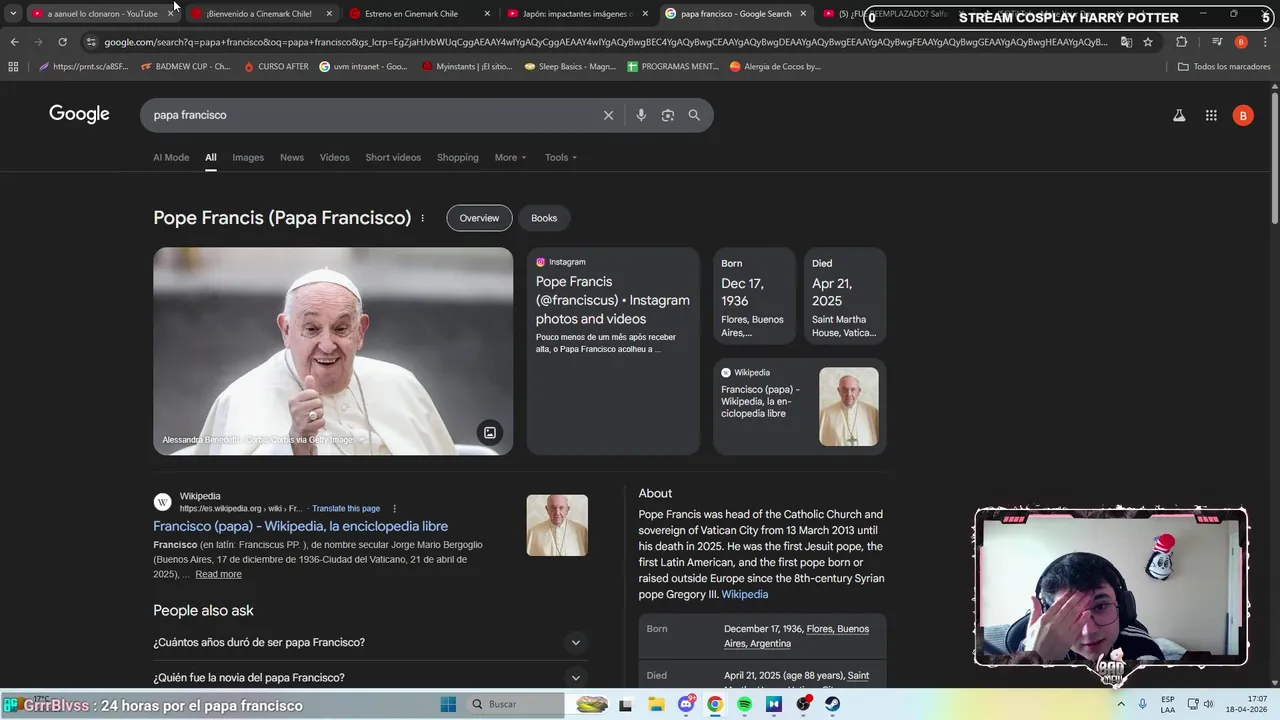
Task: Bookmark this page with the star icon
Action: [x=1148, y=42]
